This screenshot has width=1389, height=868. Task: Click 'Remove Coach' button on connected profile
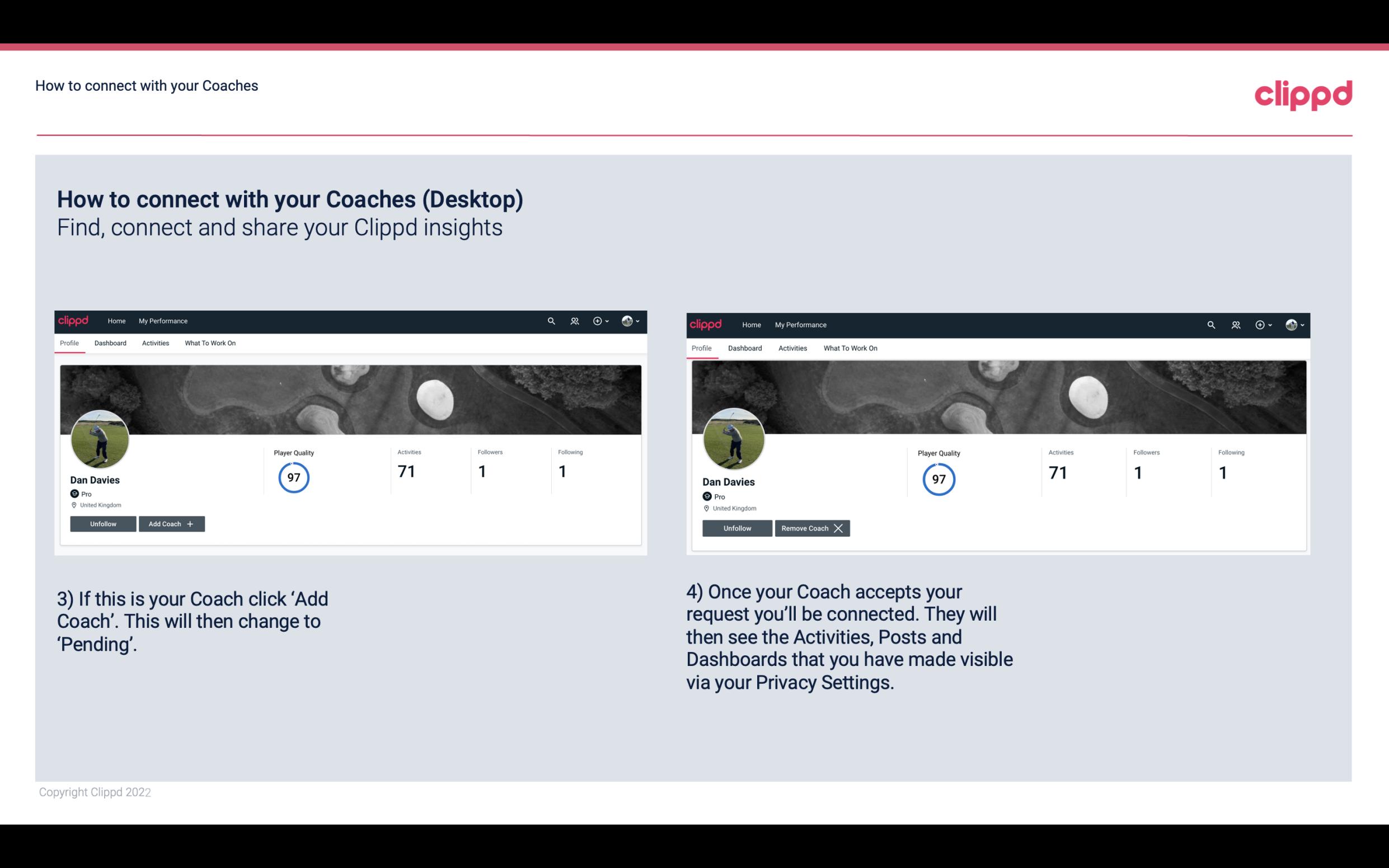pyautogui.click(x=812, y=527)
